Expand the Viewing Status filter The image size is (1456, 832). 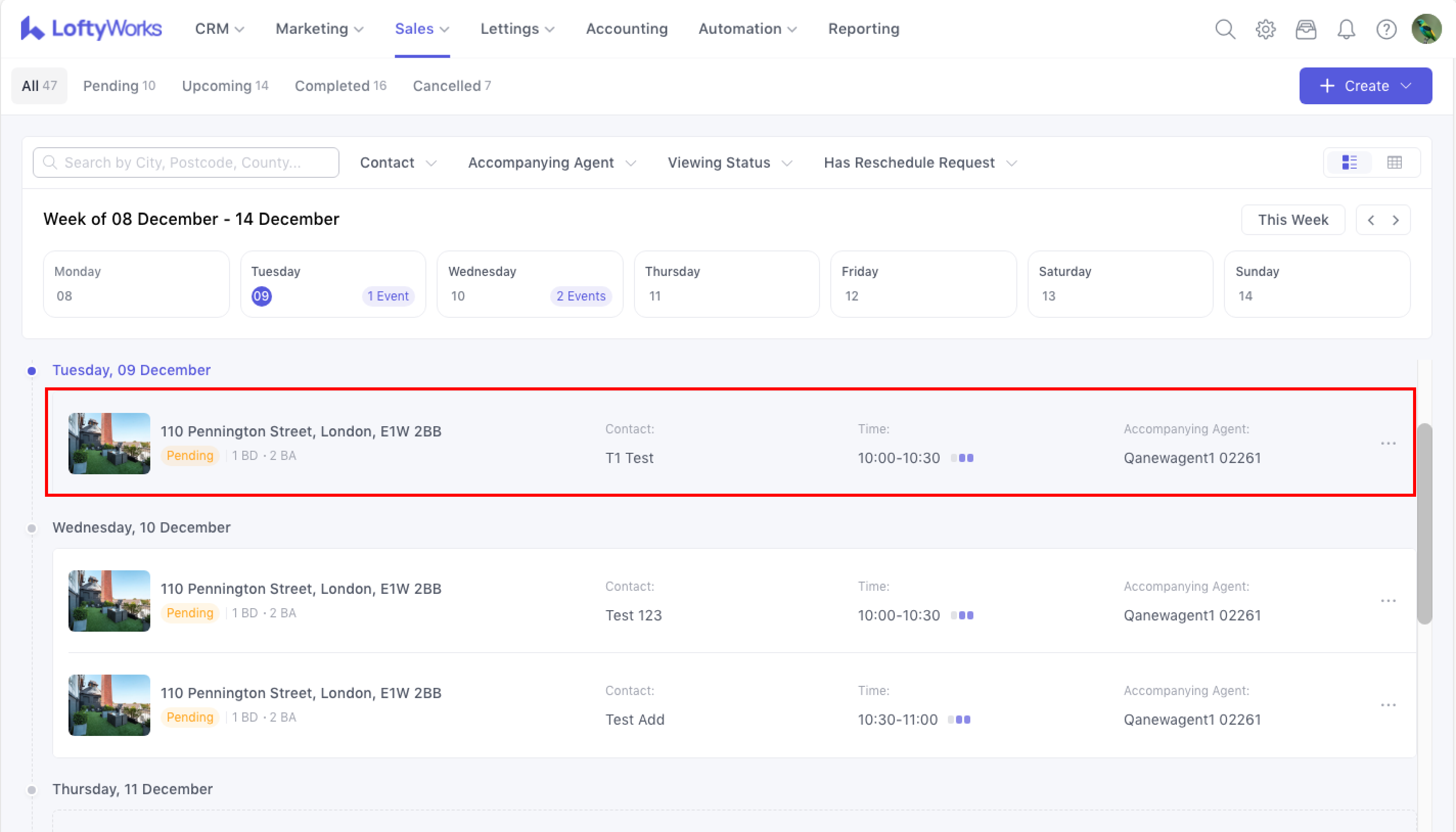pos(730,163)
